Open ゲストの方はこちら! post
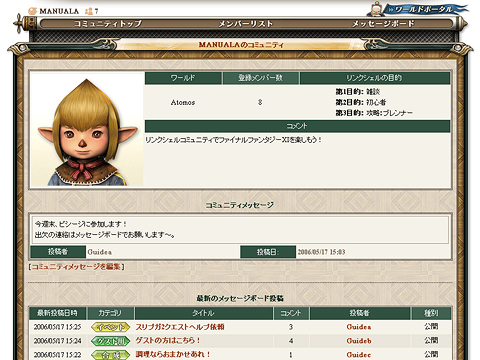480x360 pixels. pyautogui.click(x=168, y=341)
